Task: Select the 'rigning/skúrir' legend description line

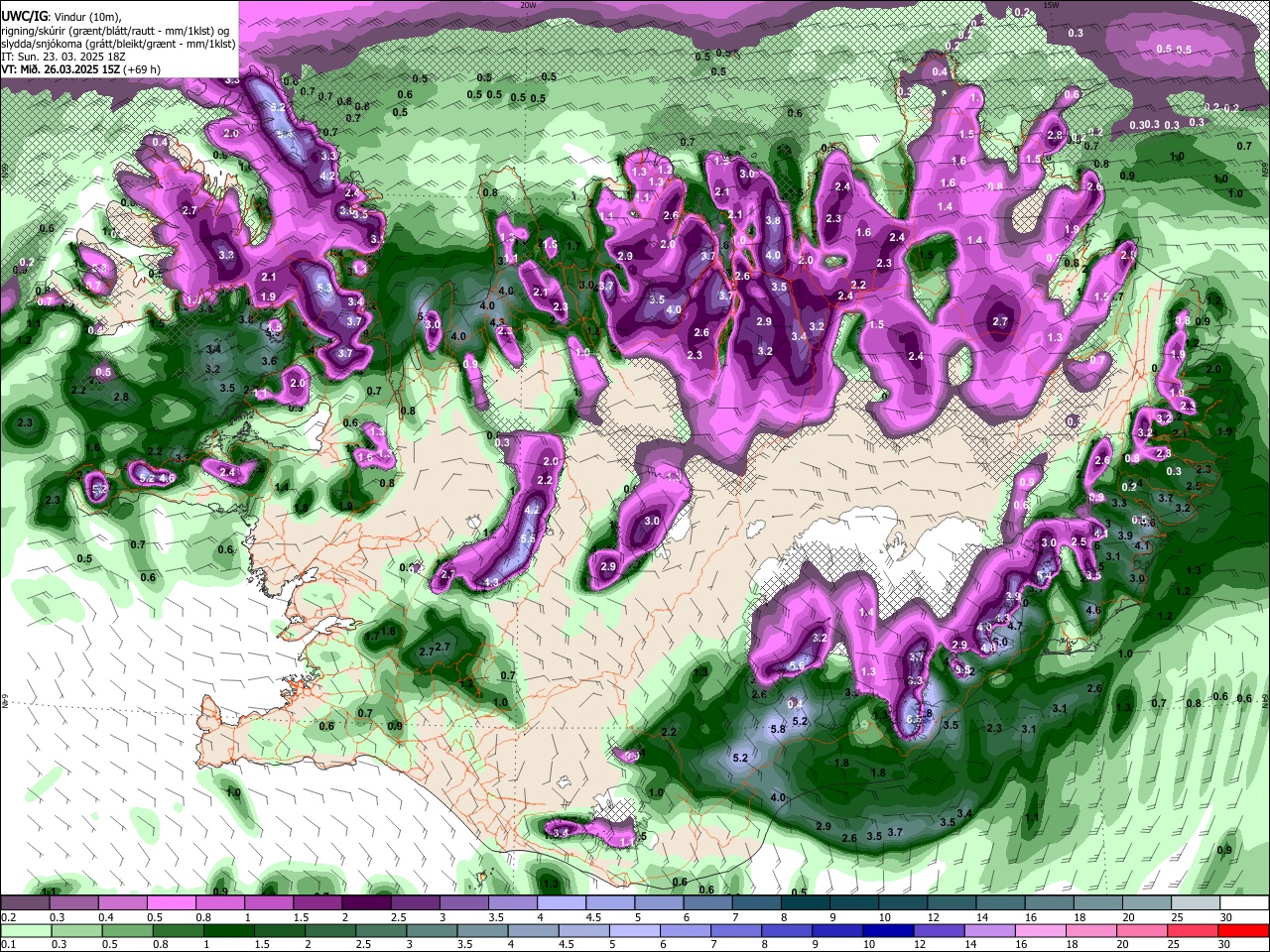Action: tap(117, 31)
